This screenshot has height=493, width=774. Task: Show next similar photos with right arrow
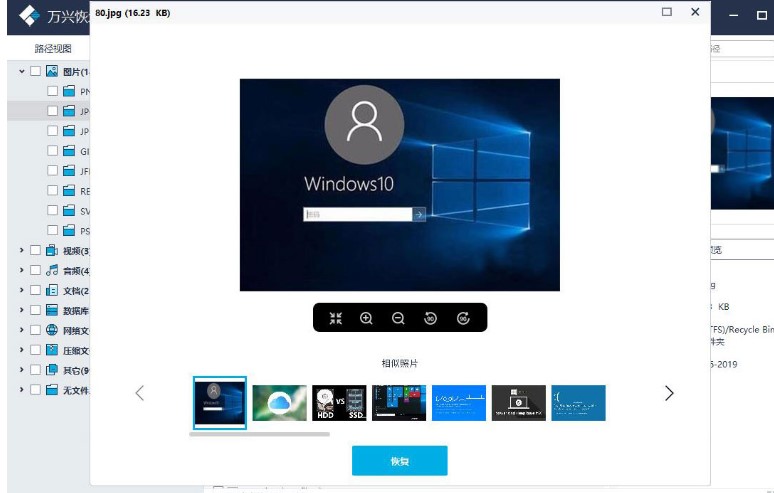click(x=669, y=393)
